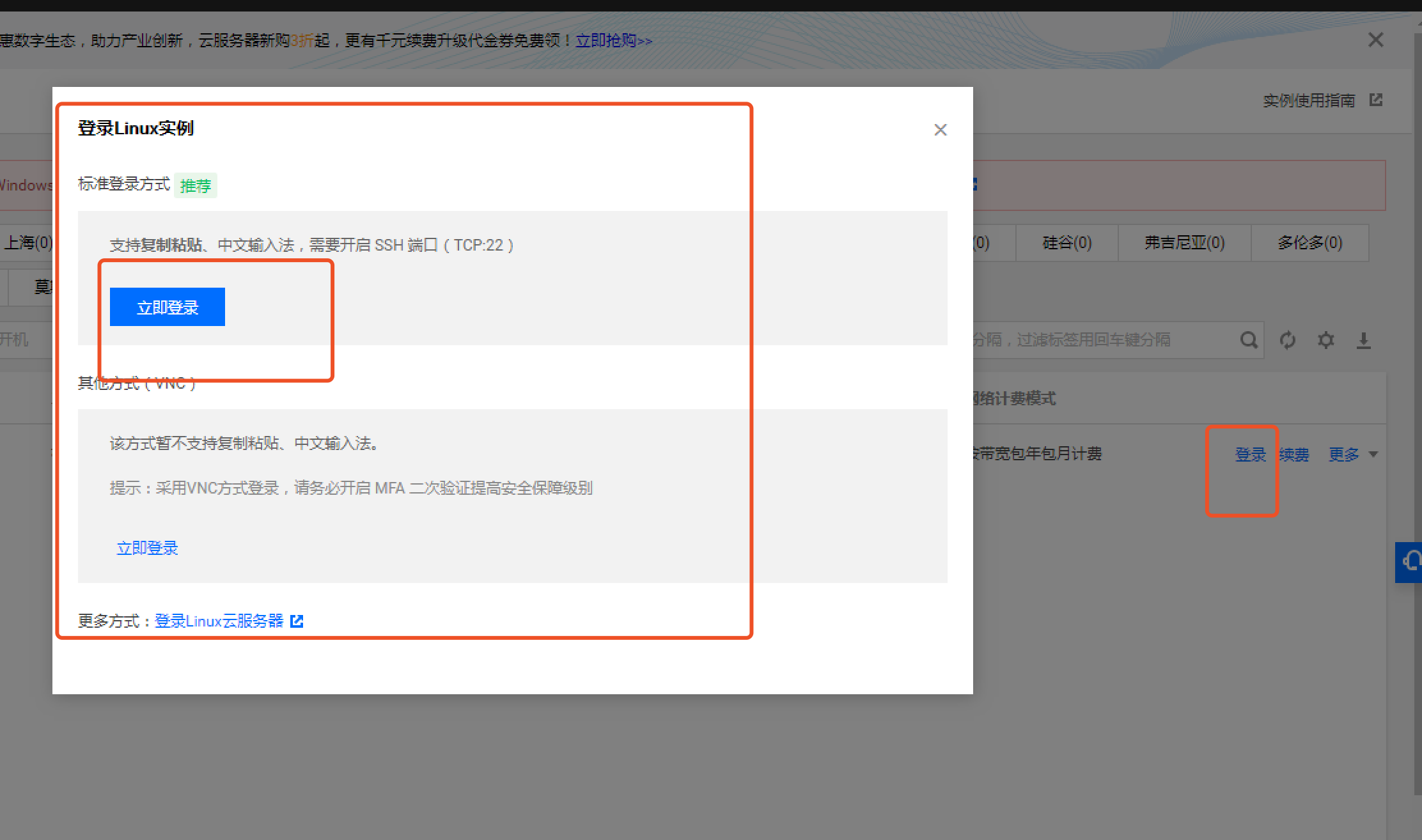Click external link icon beside 登录Linux云服务器
This screenshot has width=1422, height=840.
297,621
